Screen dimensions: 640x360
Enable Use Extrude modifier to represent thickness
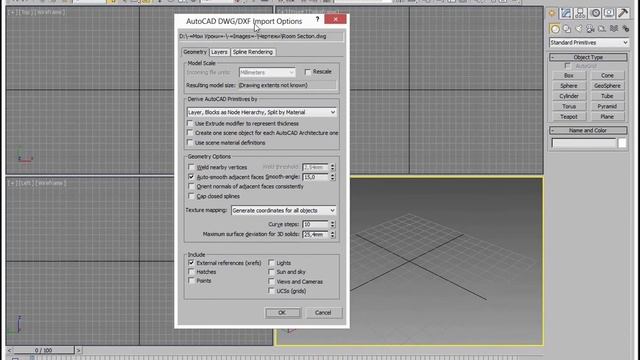190,123
